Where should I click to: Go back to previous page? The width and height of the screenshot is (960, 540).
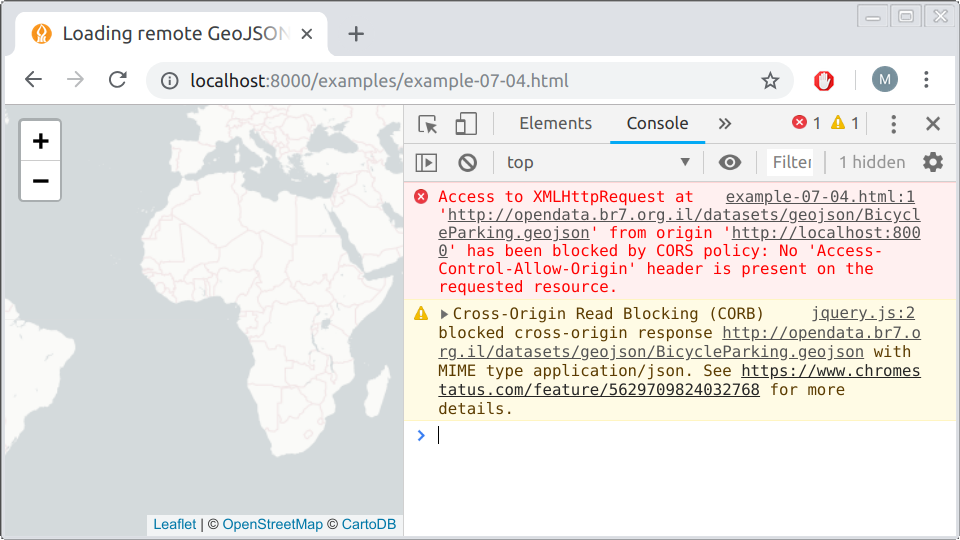click(34, 80)
